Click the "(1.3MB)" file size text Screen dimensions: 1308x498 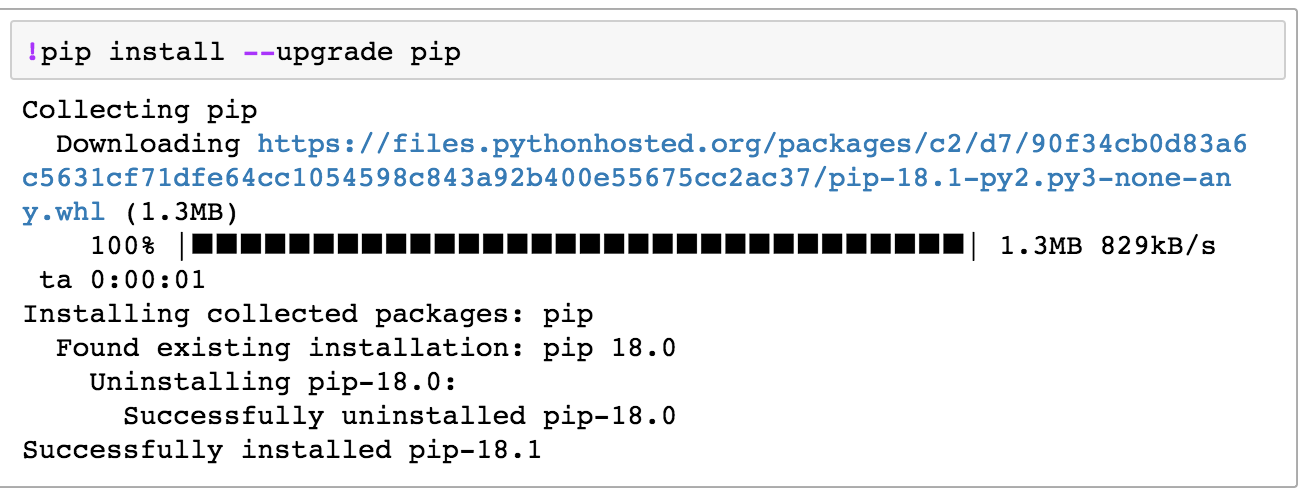pyautogui.click(x=181, y=213)
